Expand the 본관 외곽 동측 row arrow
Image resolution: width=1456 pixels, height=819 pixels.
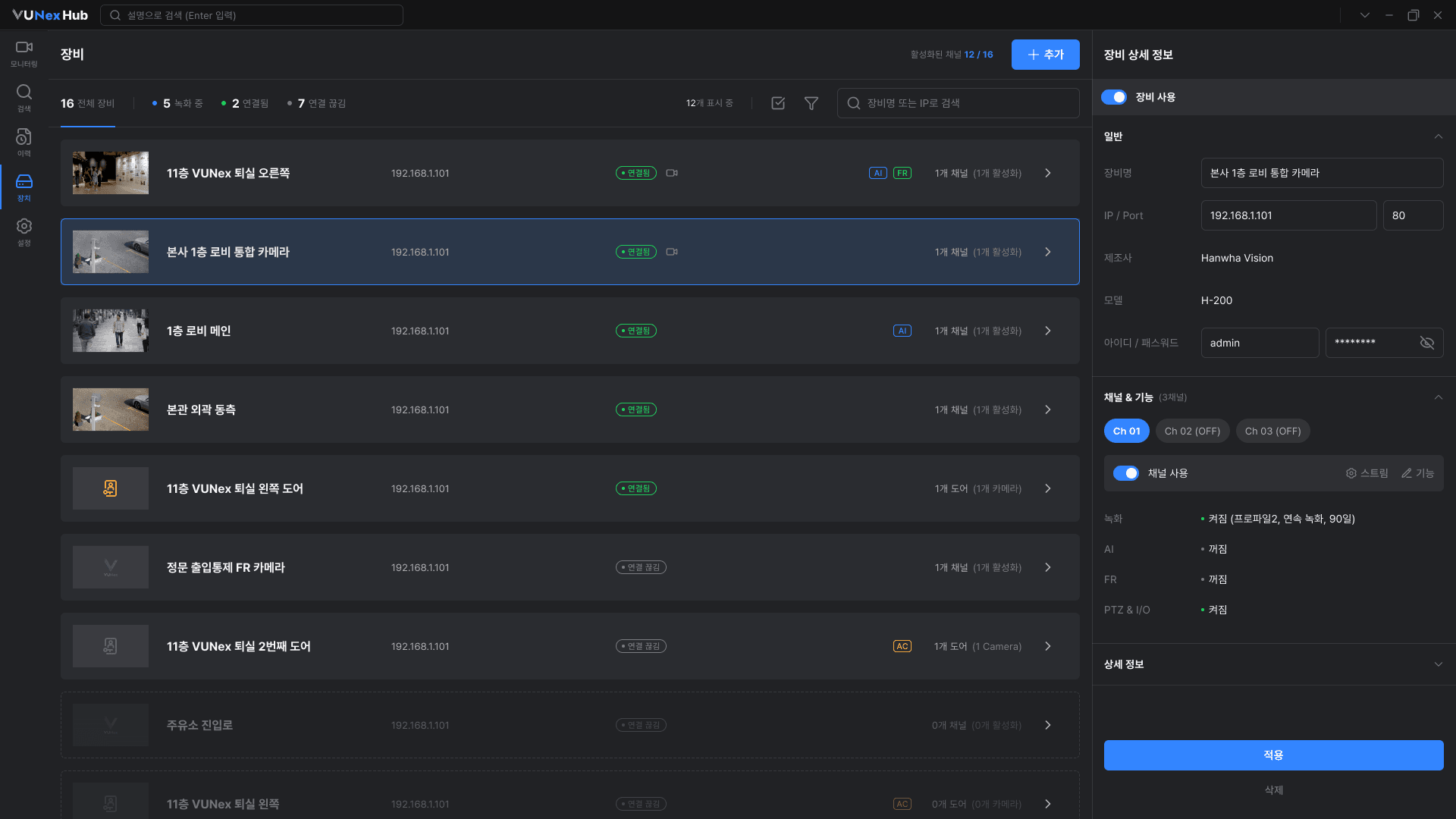tap(1048, 409)
